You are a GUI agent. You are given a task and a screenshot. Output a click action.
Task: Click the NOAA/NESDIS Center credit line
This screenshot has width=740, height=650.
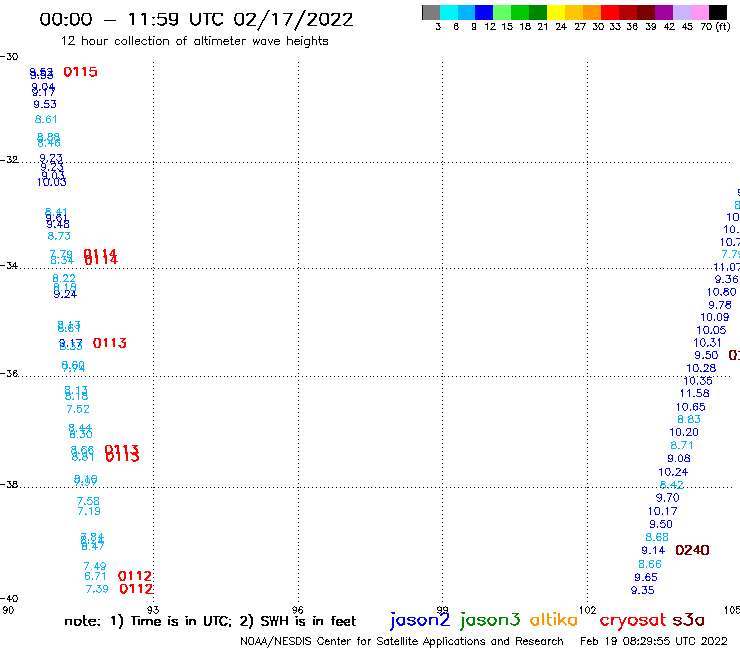click(x=402, y=641)
